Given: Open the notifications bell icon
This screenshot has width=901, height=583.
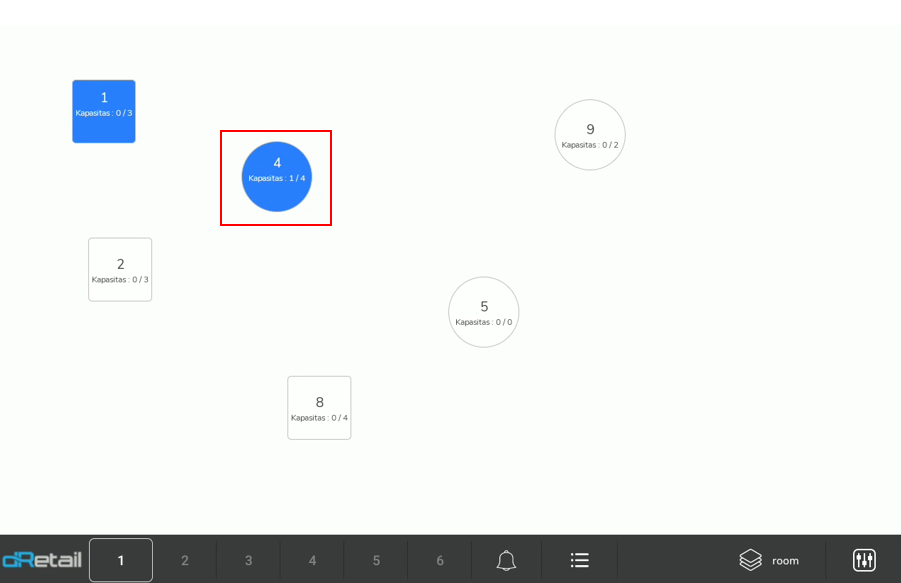Looking at the screenshot, I should pyautogui.click(x=506, y=560).
